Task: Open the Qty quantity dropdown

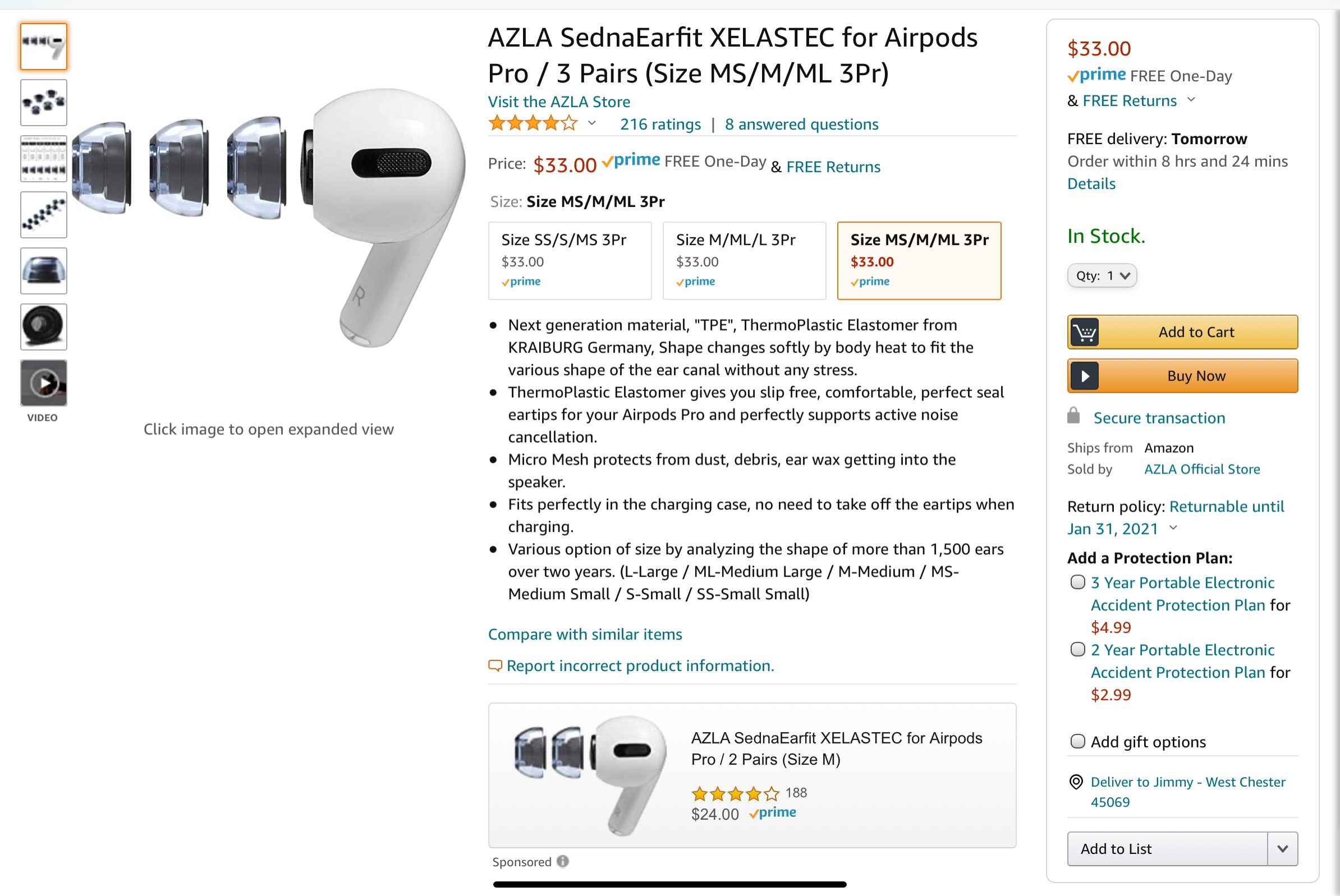Action: (1102, 276)
